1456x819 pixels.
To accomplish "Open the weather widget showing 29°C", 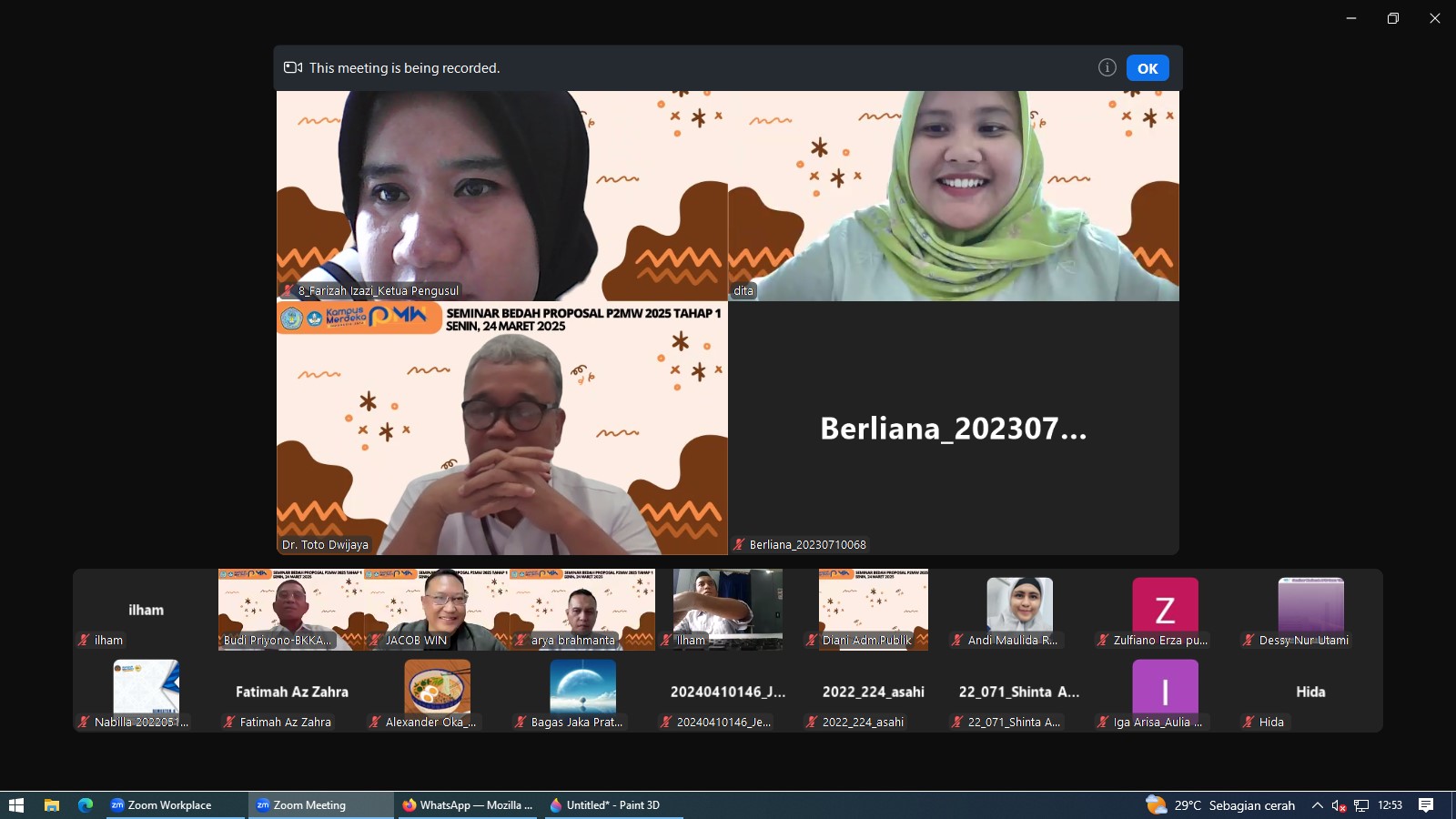I will click(x=1221, y=805).
